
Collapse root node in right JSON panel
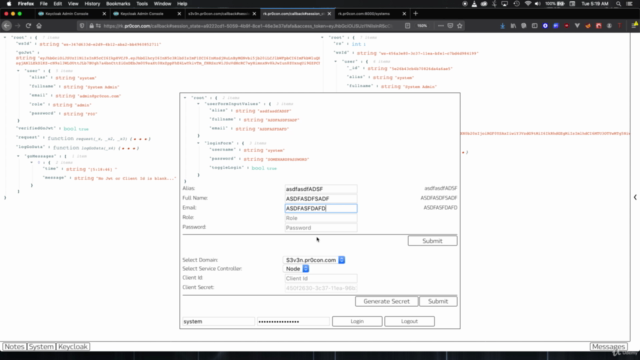[x=322, y=37]
